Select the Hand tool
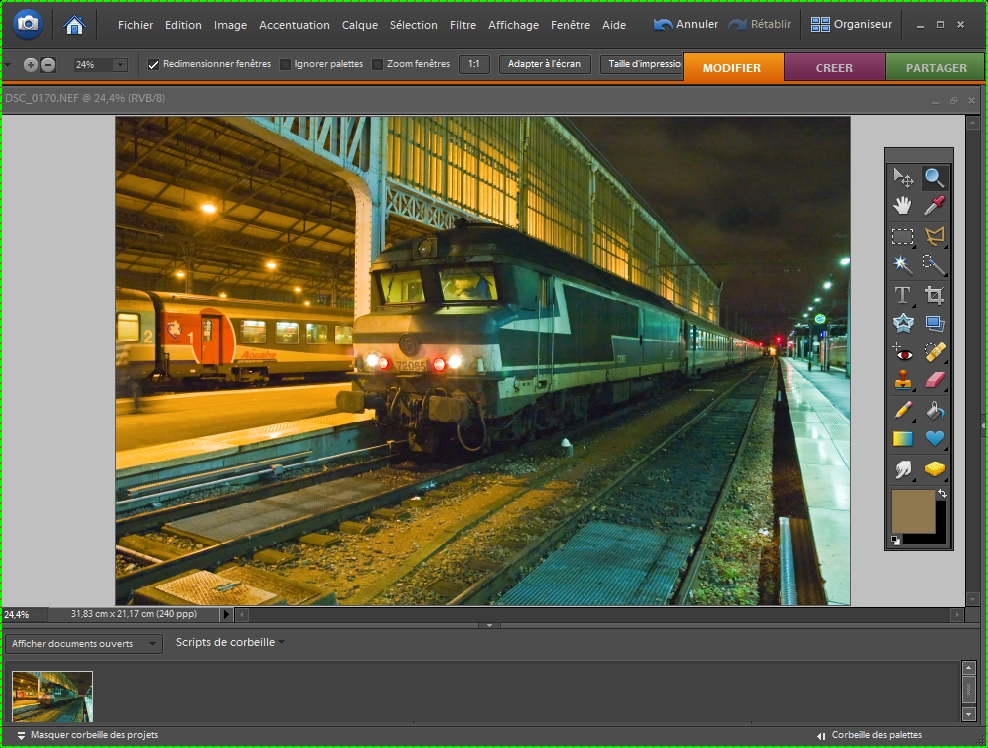988x748 pixels. [x=902, y=206]
